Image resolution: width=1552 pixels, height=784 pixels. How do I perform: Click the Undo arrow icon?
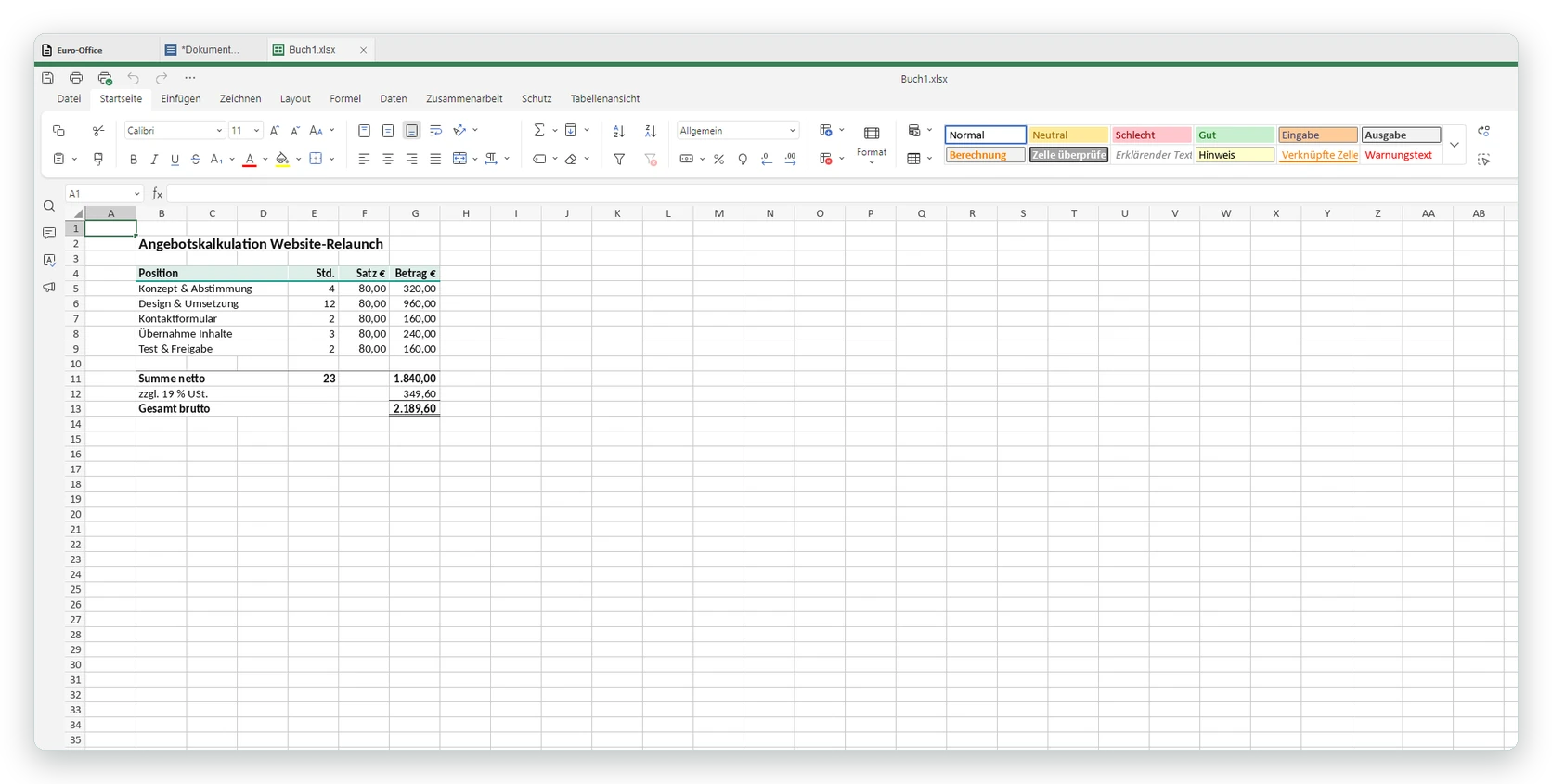pos(134,78)
